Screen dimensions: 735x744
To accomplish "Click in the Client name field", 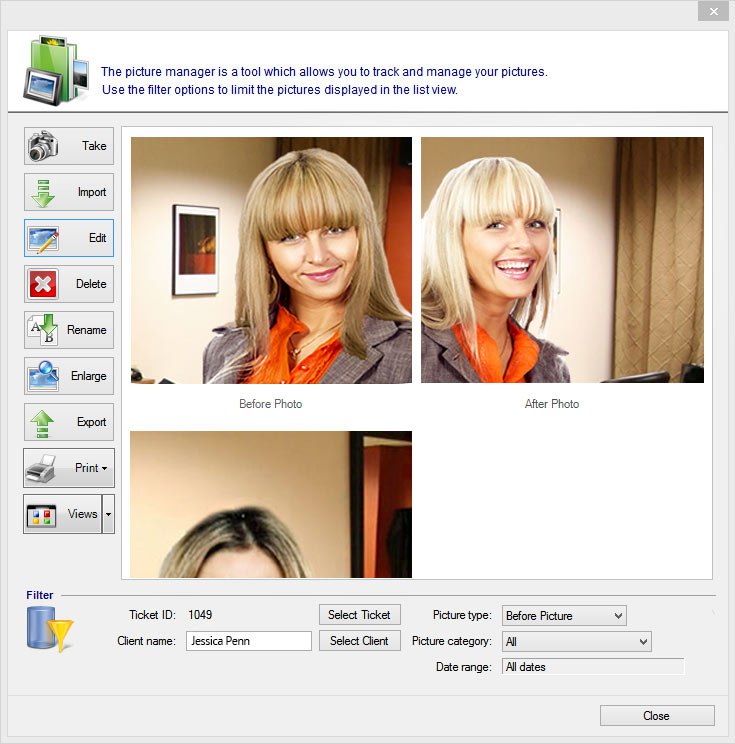I will (248, 641).
